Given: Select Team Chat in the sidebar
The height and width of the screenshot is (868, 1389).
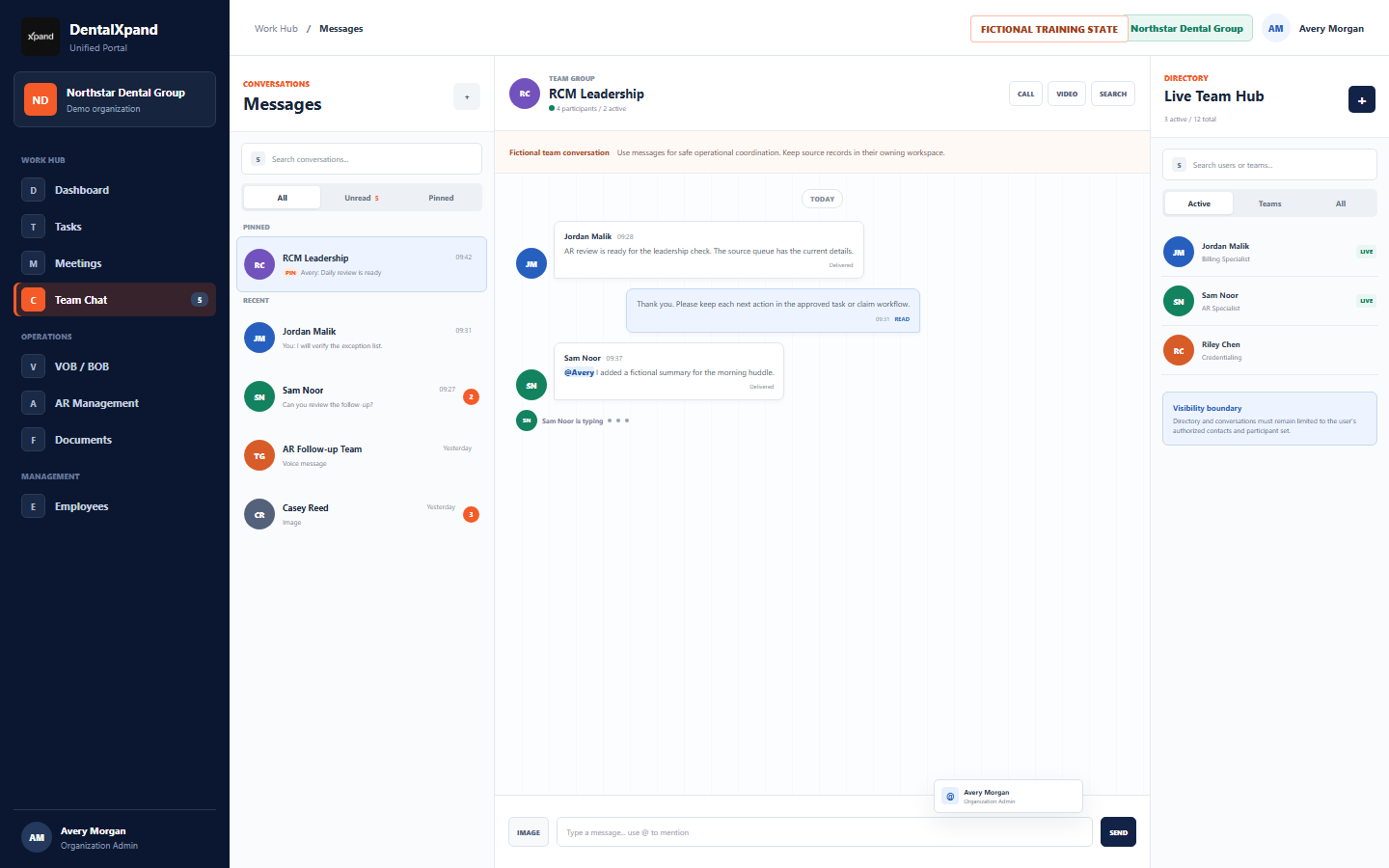Looking at the screenshot, I should pos(115,300).
